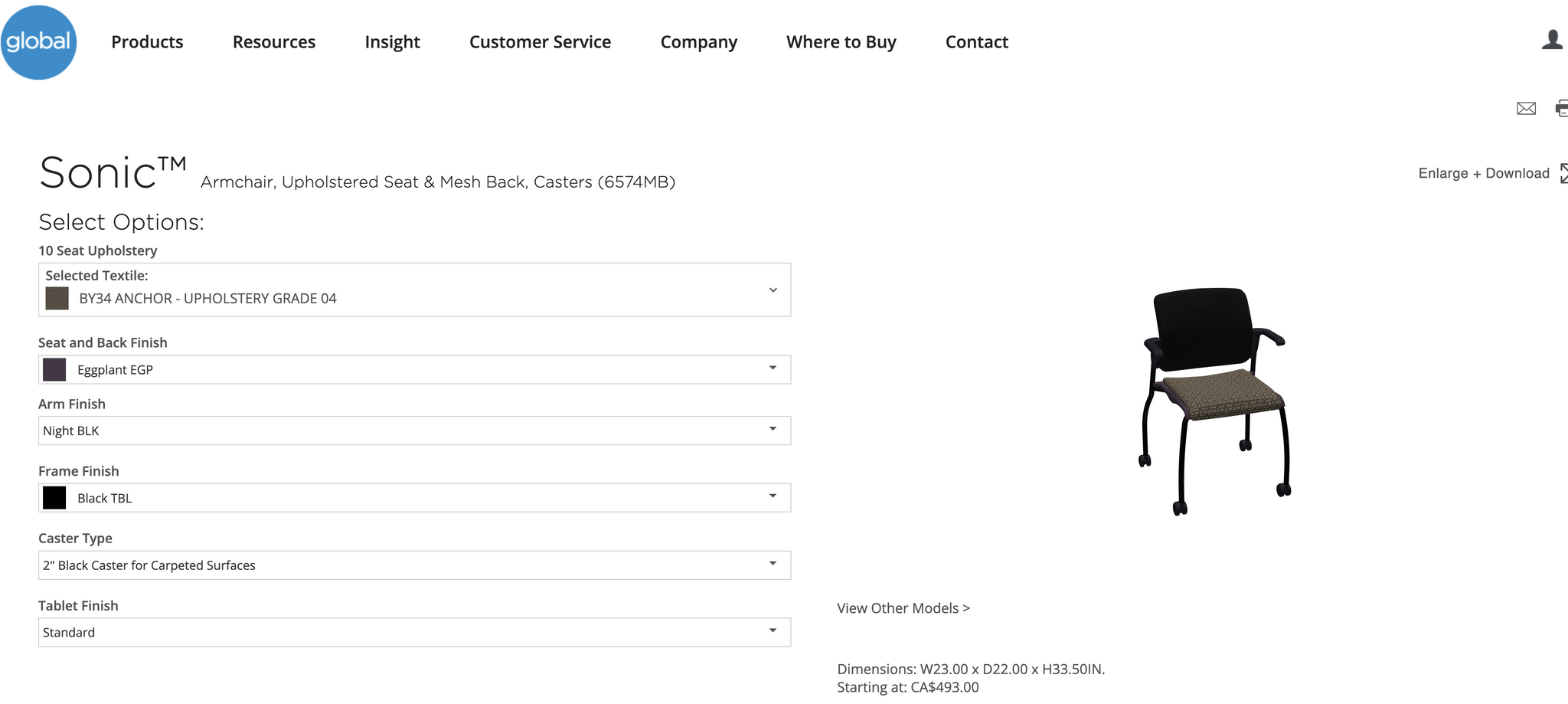The height and width of the screenshot is (704, 1568).
Task: Click the chair product image
Action: [1216, 401]
